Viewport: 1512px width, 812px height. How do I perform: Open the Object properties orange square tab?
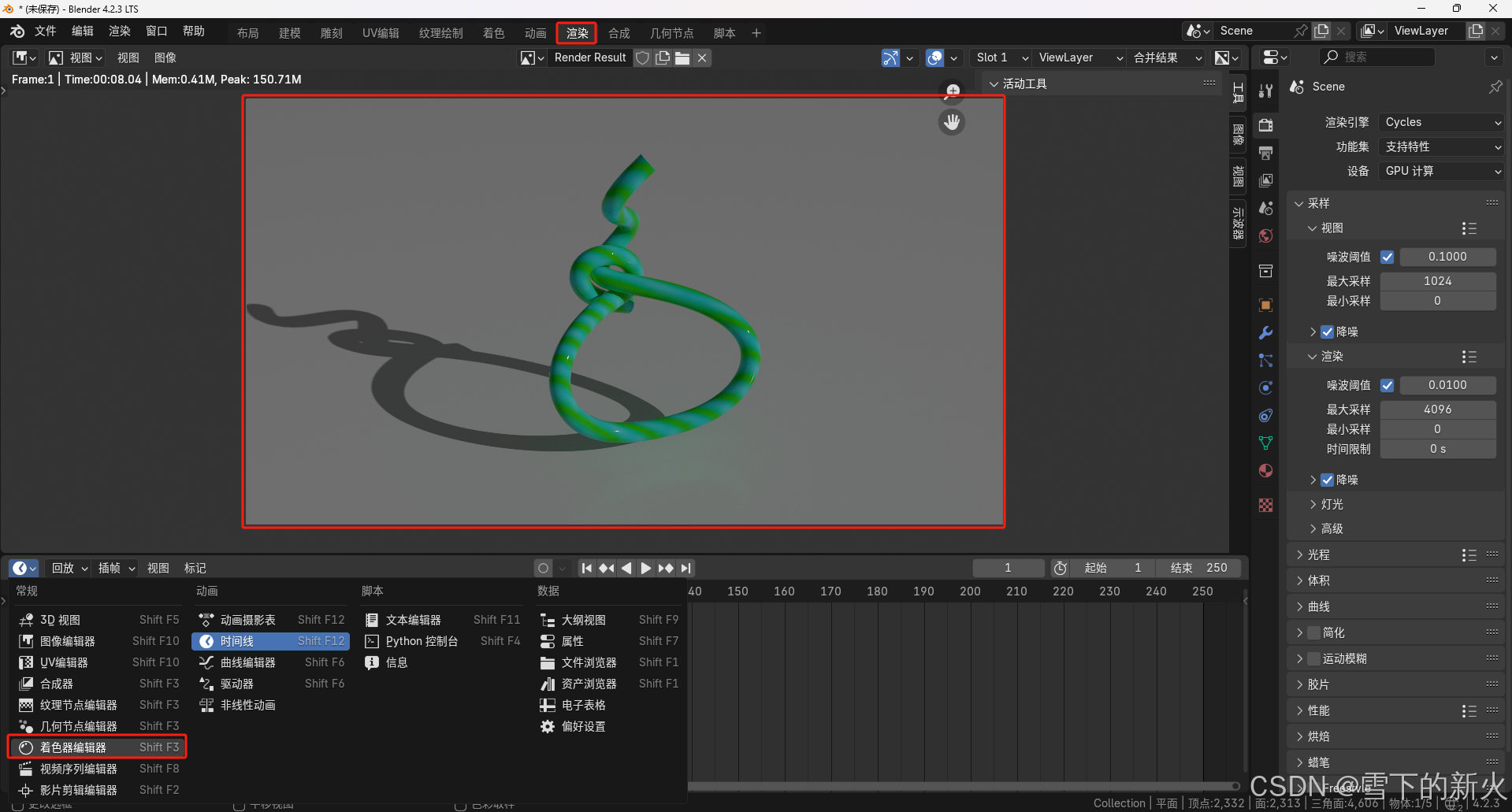(1265, 305)
